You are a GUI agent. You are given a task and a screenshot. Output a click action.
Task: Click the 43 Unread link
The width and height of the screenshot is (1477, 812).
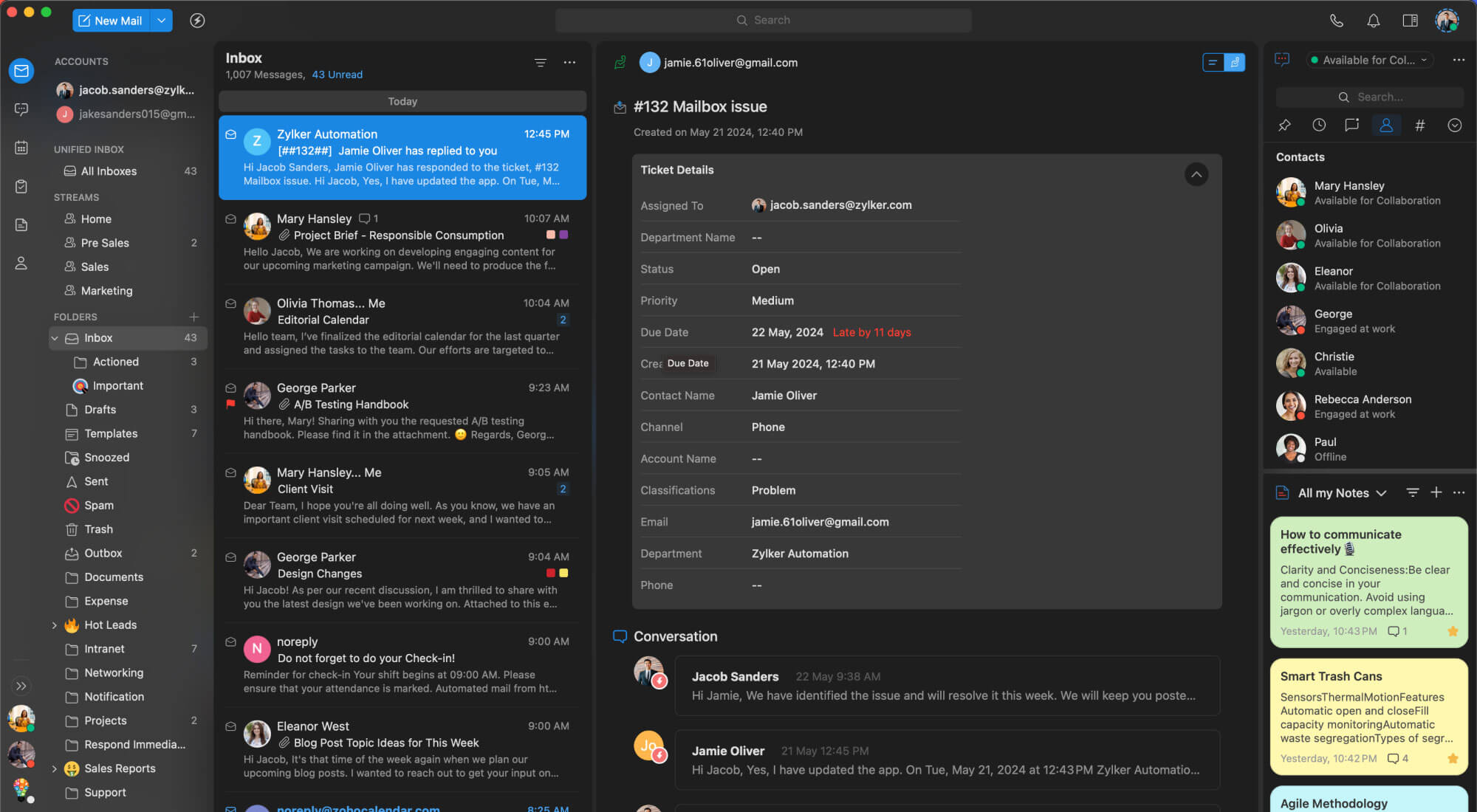(x=337, y=75)
